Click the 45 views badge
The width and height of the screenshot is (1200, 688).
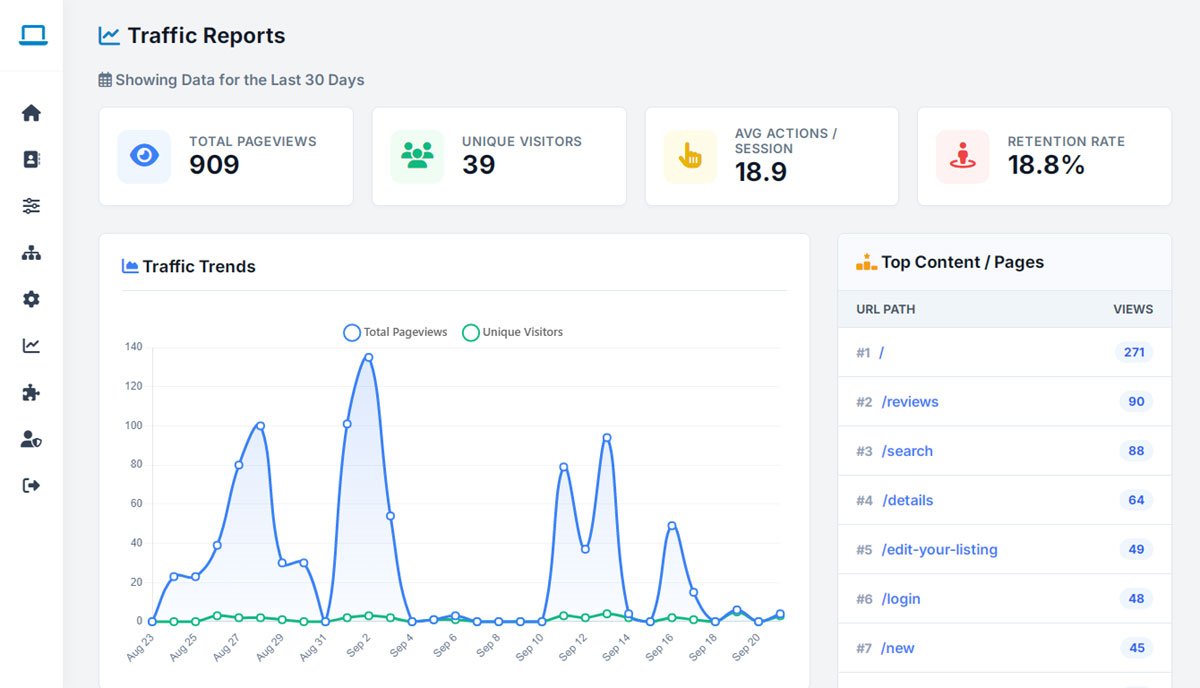[1136, 648]
